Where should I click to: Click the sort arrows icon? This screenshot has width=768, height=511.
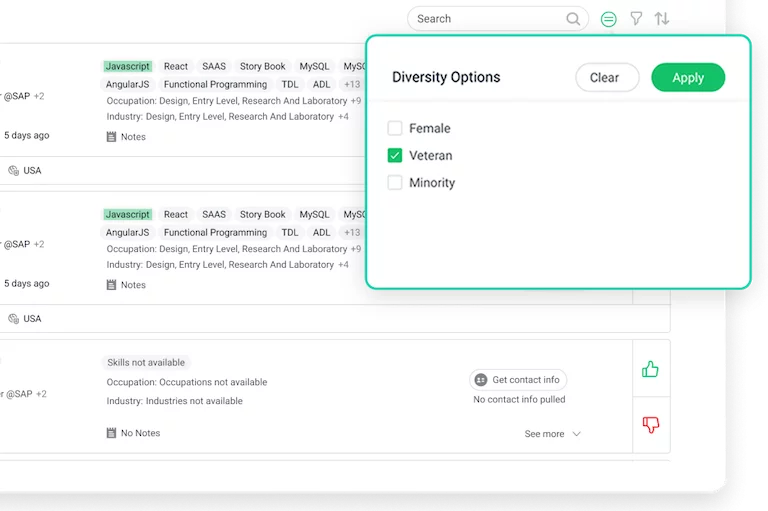tap(662, 19)
